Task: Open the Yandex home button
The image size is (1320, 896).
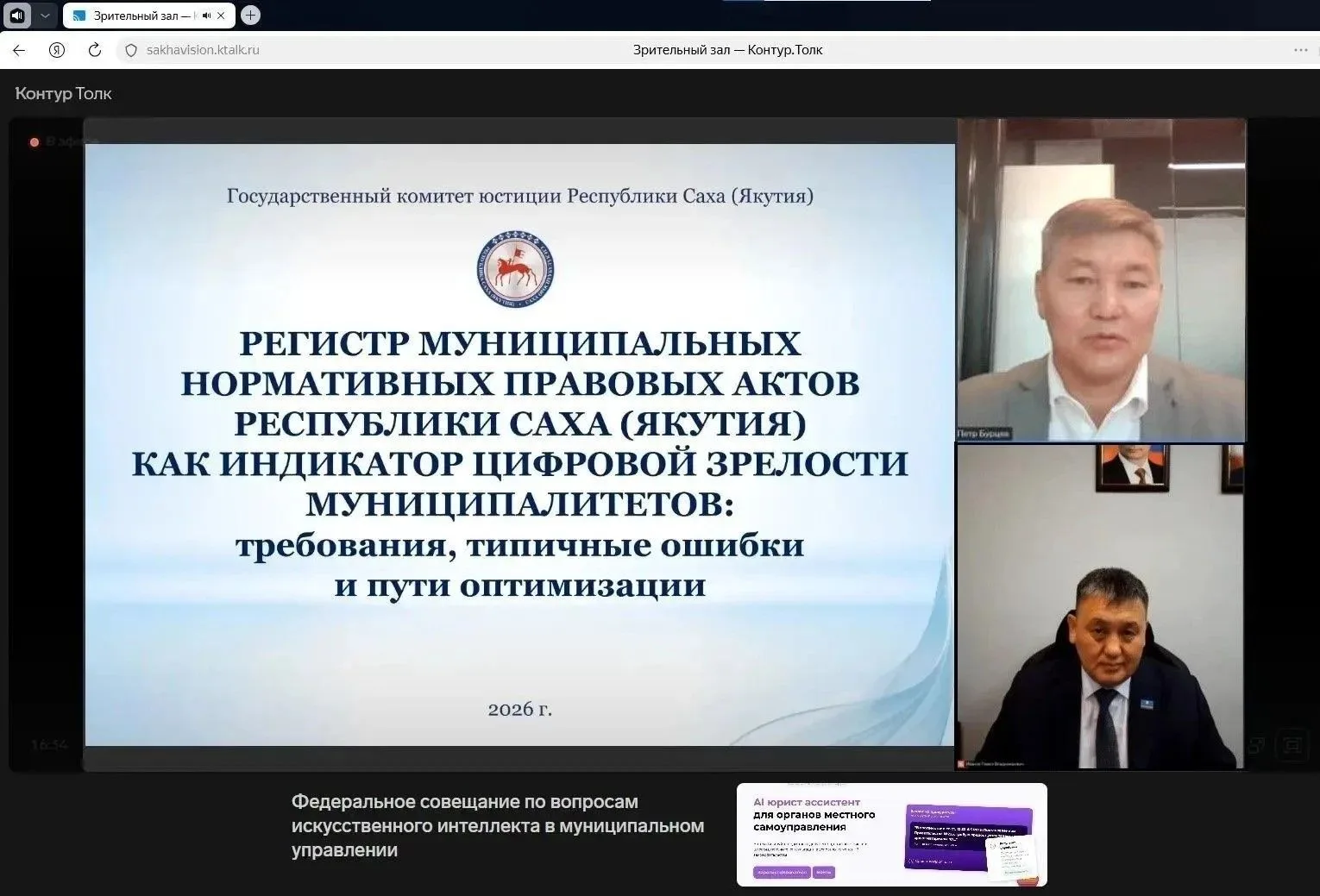Action: point(57,50)
